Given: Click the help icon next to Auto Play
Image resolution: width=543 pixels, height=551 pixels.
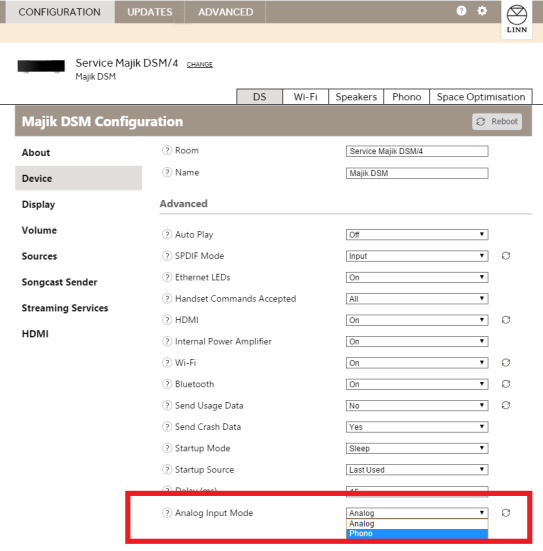Looking at the screenshot, I should (x=167, y=234).
